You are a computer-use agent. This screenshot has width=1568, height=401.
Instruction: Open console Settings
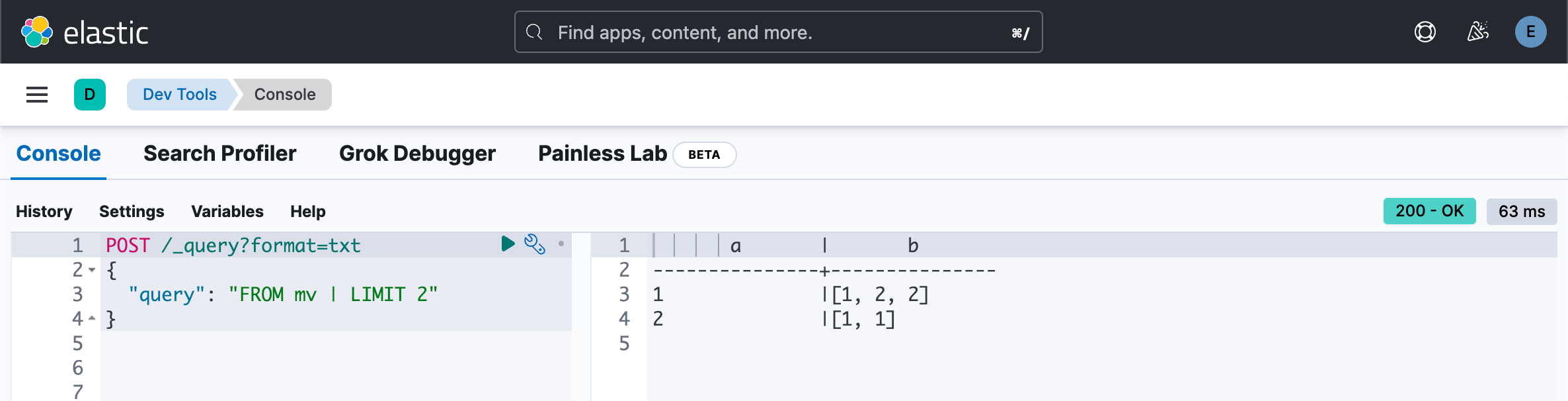[x=132, y=212]
